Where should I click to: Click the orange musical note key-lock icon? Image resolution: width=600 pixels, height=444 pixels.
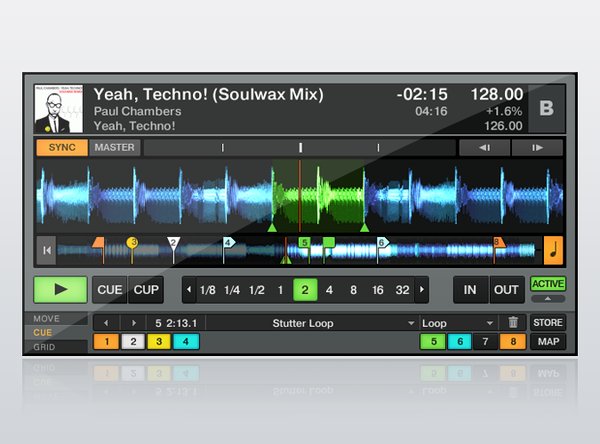pos(553,249)
